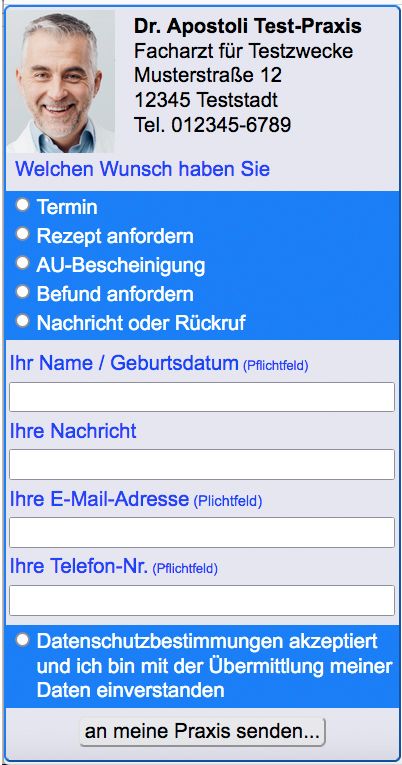Choose Nachricht oder Rückruf radio option

pyautogui.click(x=22, y=321)
